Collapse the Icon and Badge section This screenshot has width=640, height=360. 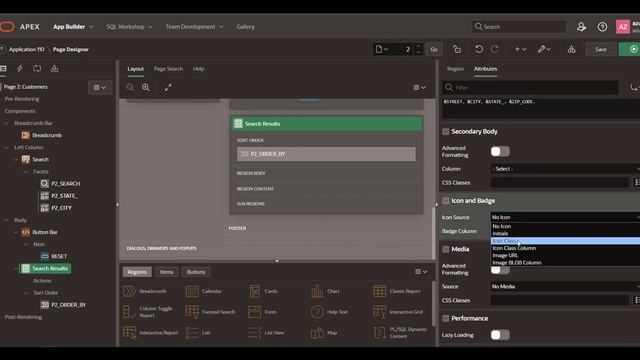(446, 201)
